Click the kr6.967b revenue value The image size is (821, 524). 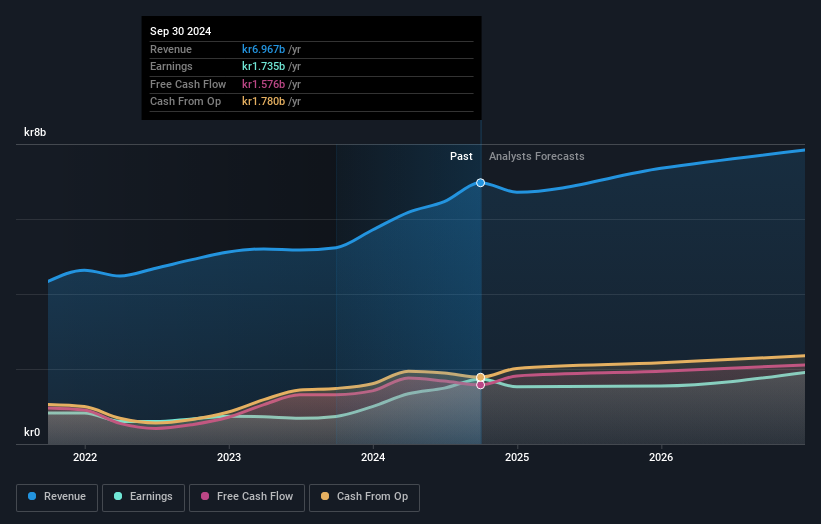point(263,49)
